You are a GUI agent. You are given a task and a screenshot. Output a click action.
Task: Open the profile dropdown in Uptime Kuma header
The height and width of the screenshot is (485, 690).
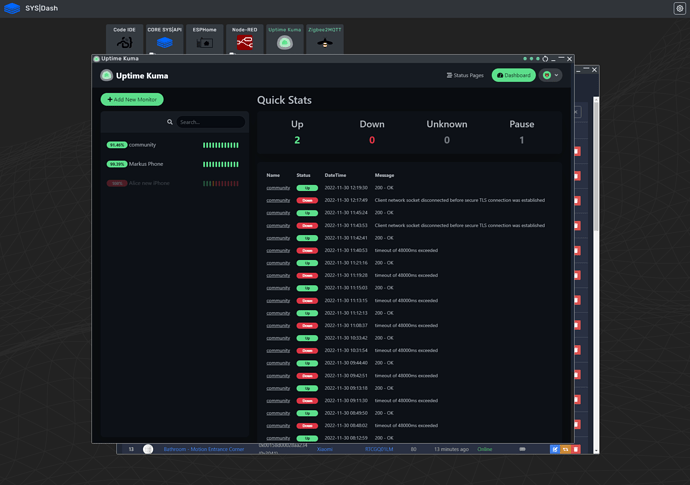click(x=551, y=75)
